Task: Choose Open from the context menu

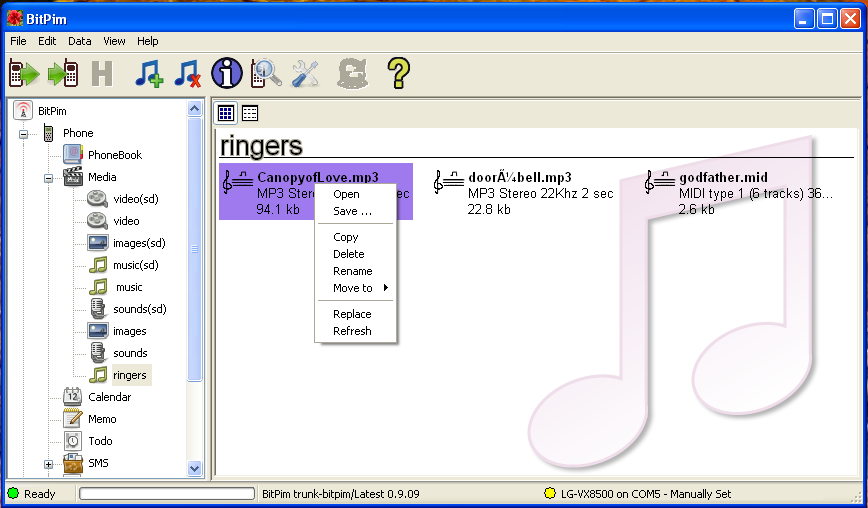Action: 355,194
